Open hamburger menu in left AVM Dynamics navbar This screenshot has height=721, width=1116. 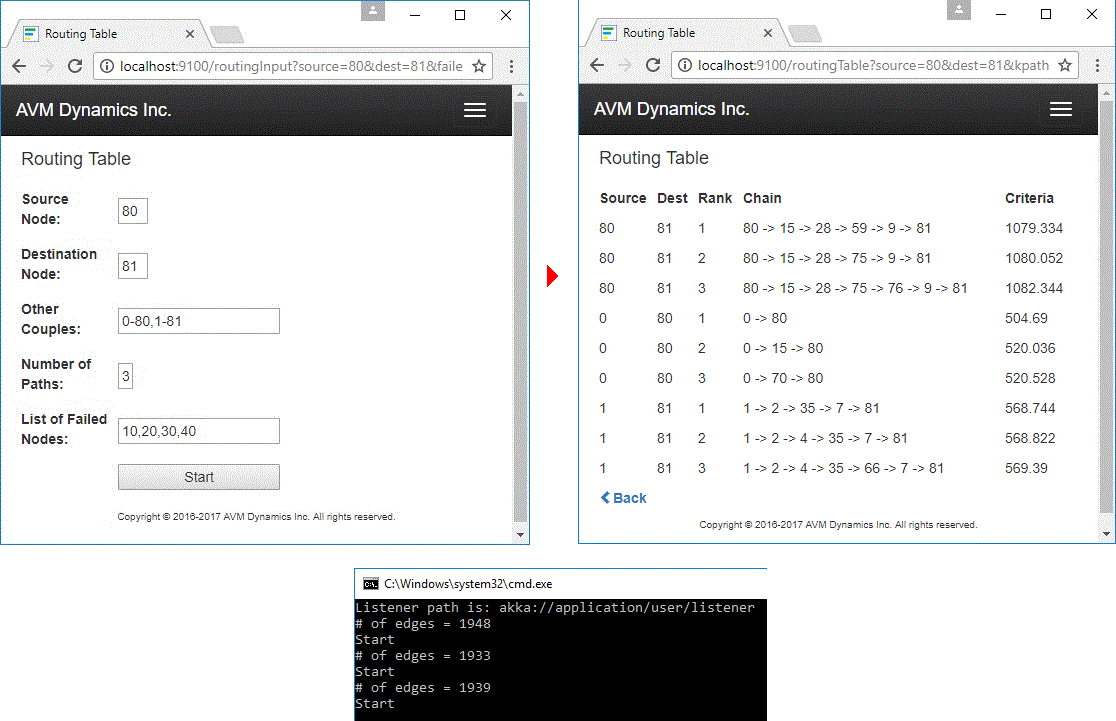tap(475, 110)
